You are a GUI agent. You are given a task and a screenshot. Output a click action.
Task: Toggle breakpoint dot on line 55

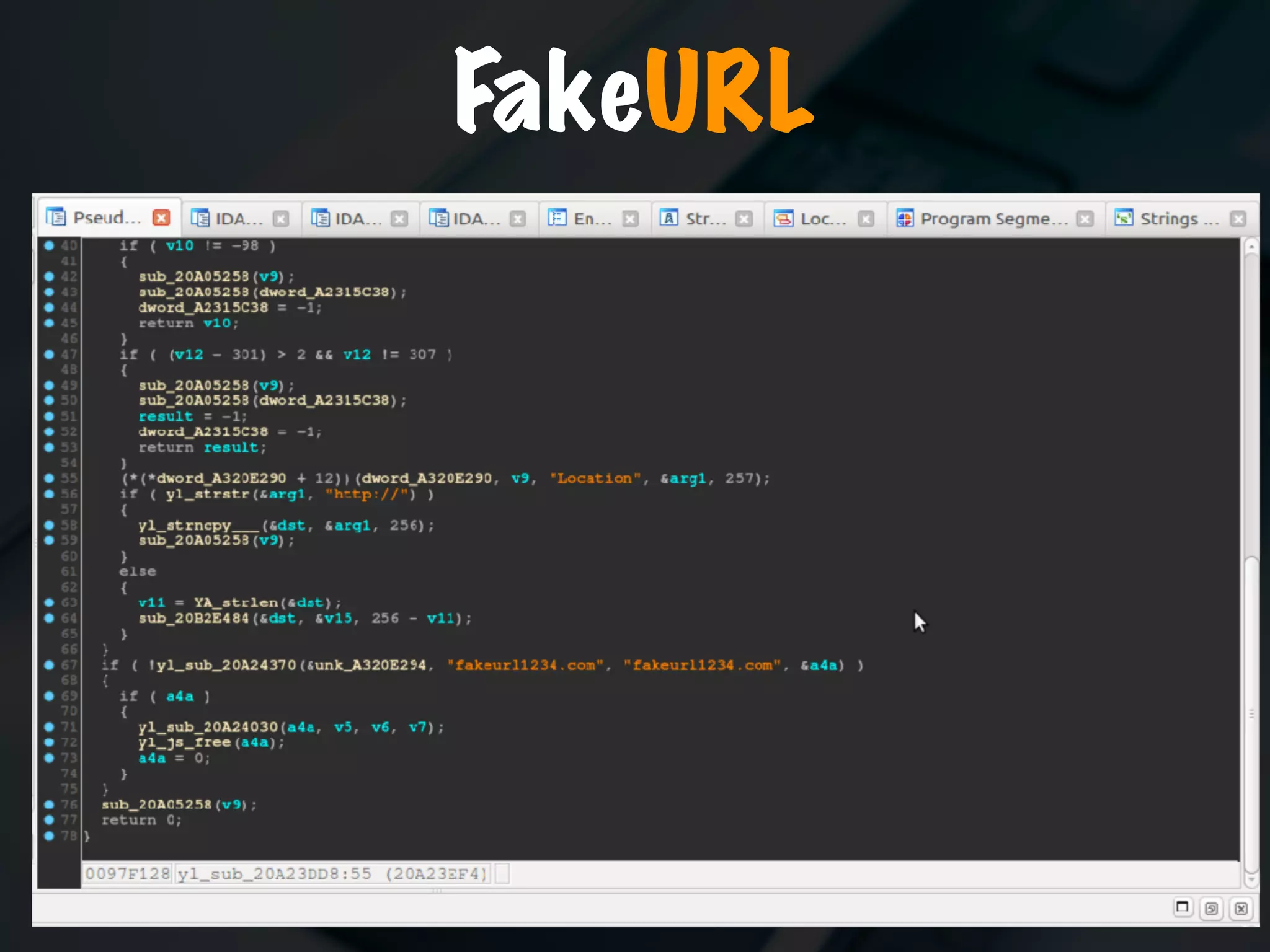coord(49,478)
